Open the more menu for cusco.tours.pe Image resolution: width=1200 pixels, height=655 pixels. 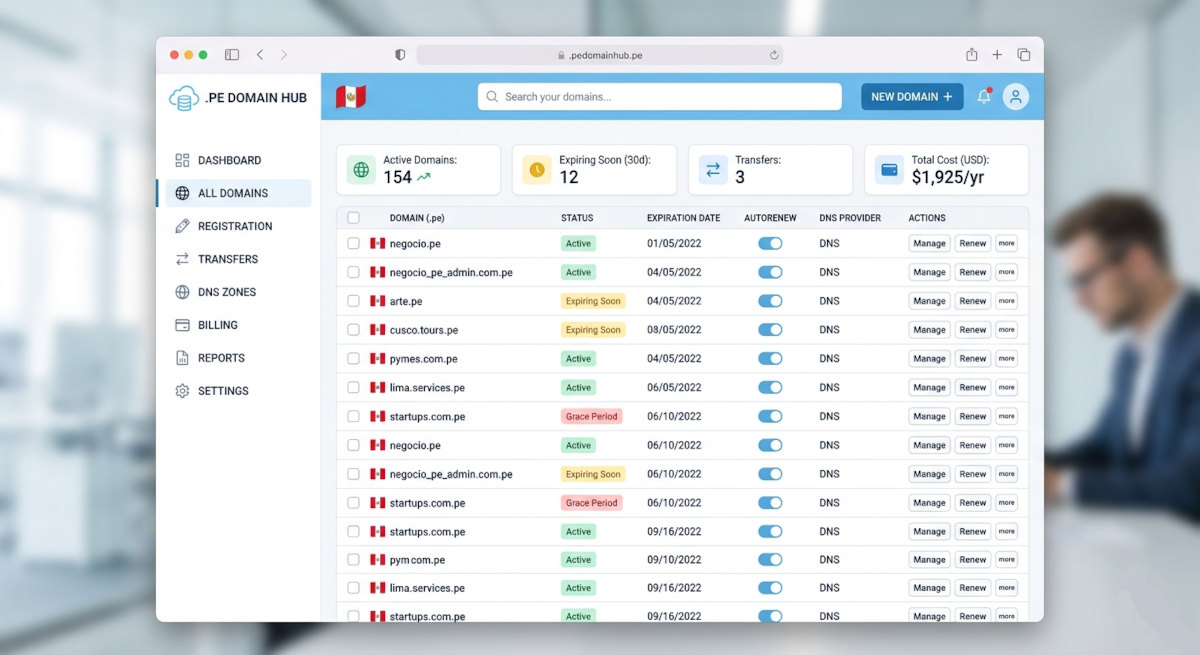point(1006,330)
